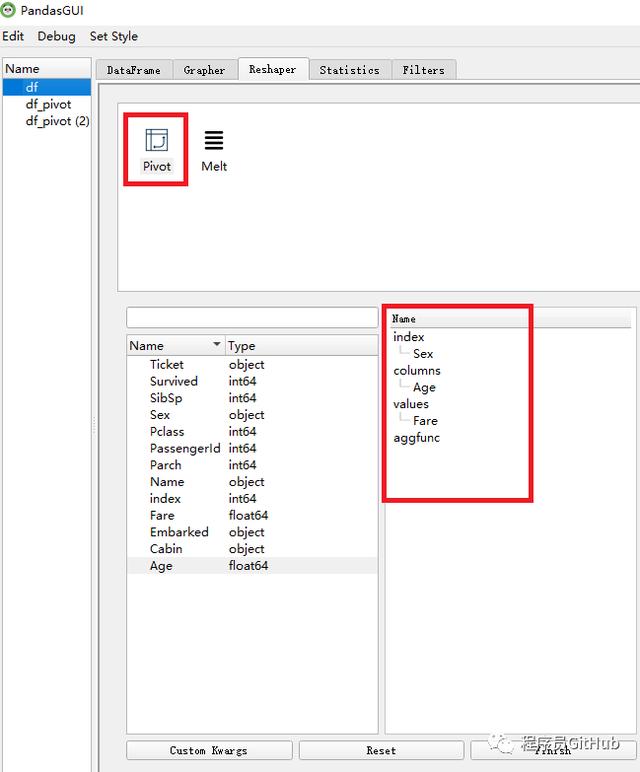Image resolution: width=640 pixels, height=772 pixels.
Task: Select the Name column row with object type
Action: tap(252, 482)
